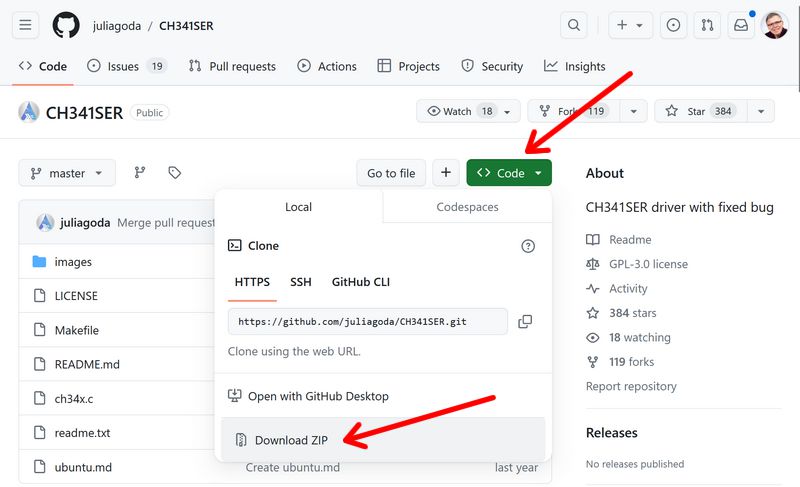Image resolution: width=800 pixels, height=487 pixels.
Task: Open the readme.txt file
Action: (83, 433)
